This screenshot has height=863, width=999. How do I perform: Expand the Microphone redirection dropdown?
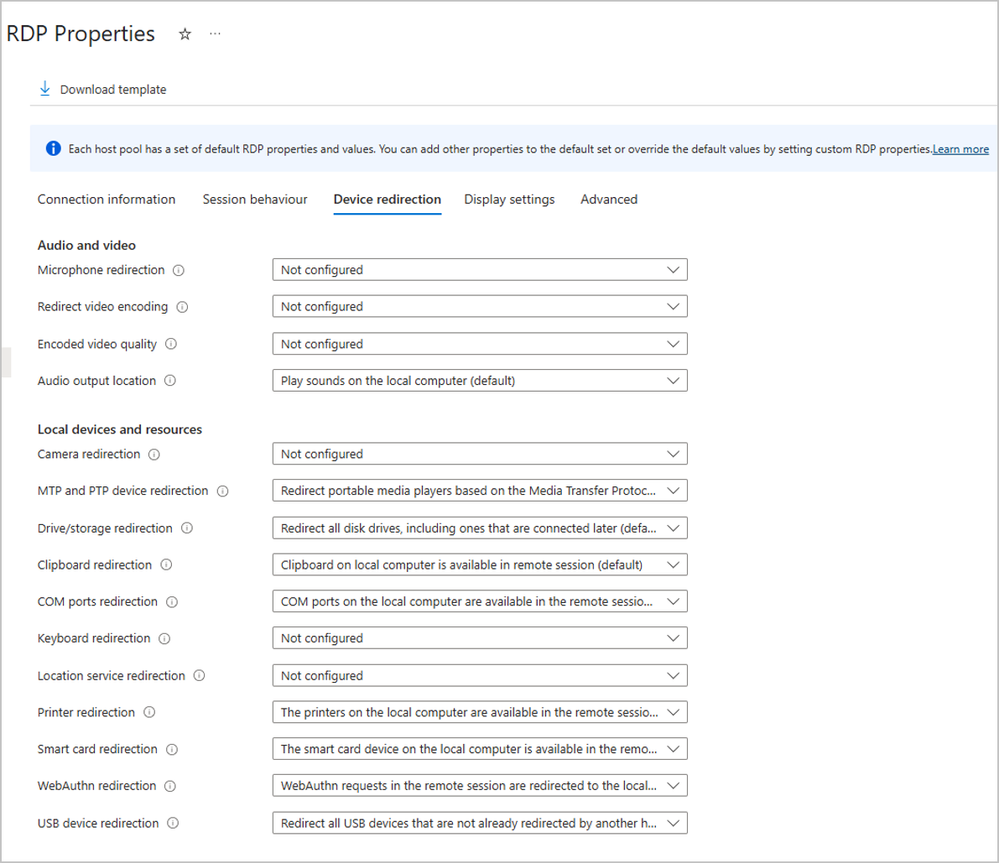point(479,270)
